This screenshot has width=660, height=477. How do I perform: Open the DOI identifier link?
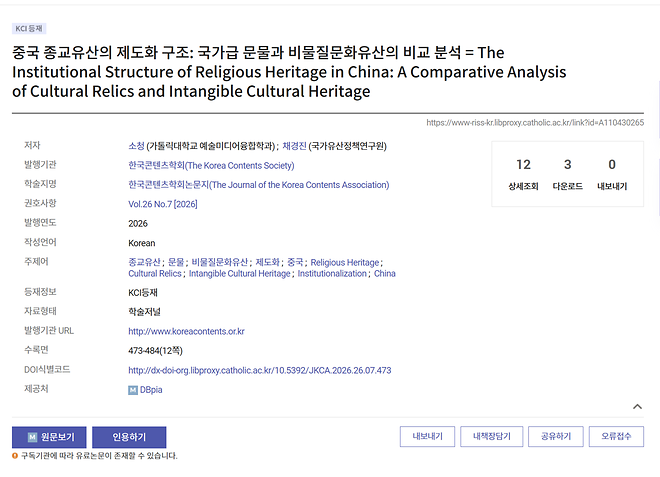pyautogui.click(x=260, y=370)
